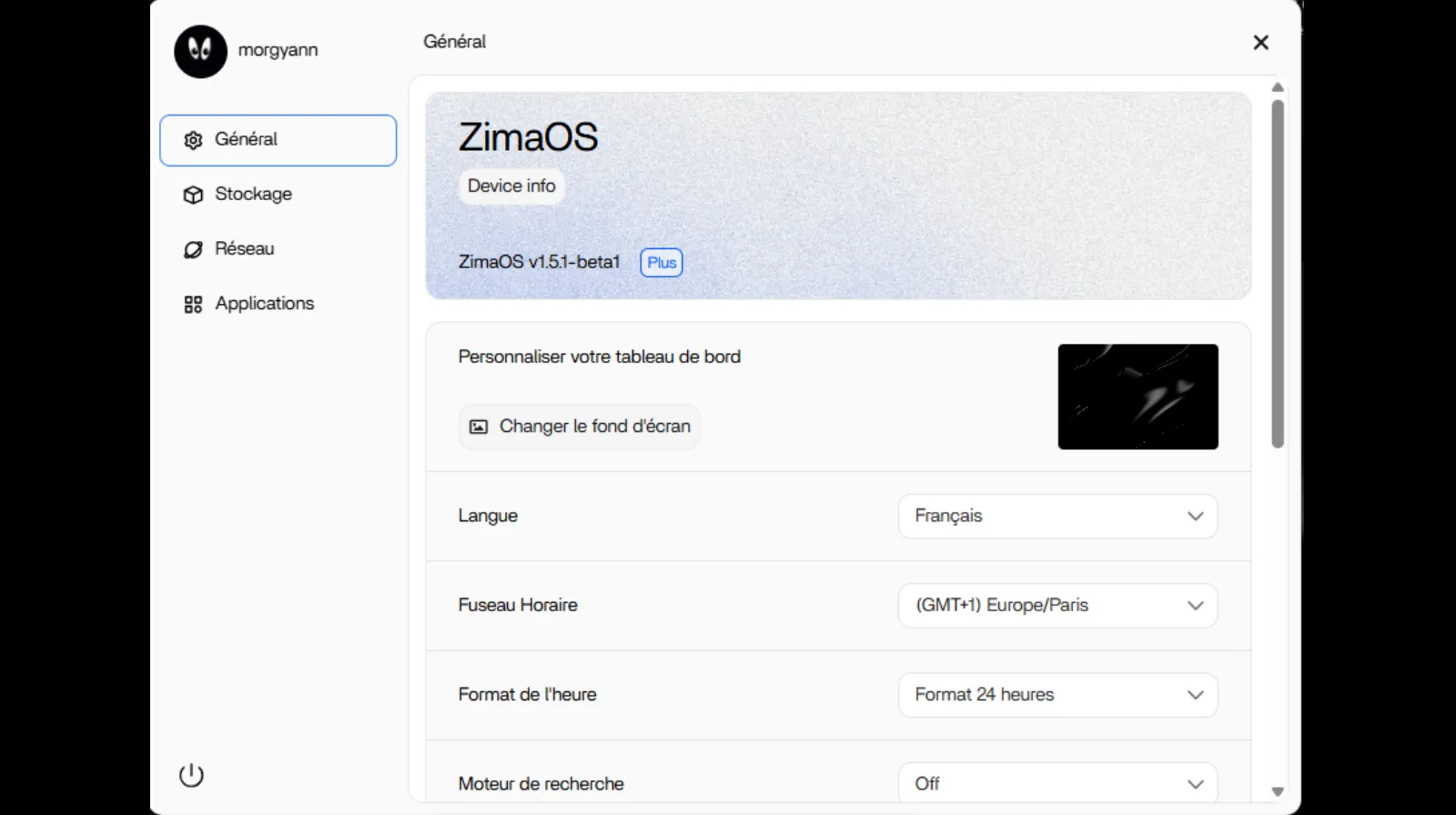Select the Applications menu entry
1456x815 pixels.
(264, 304)
